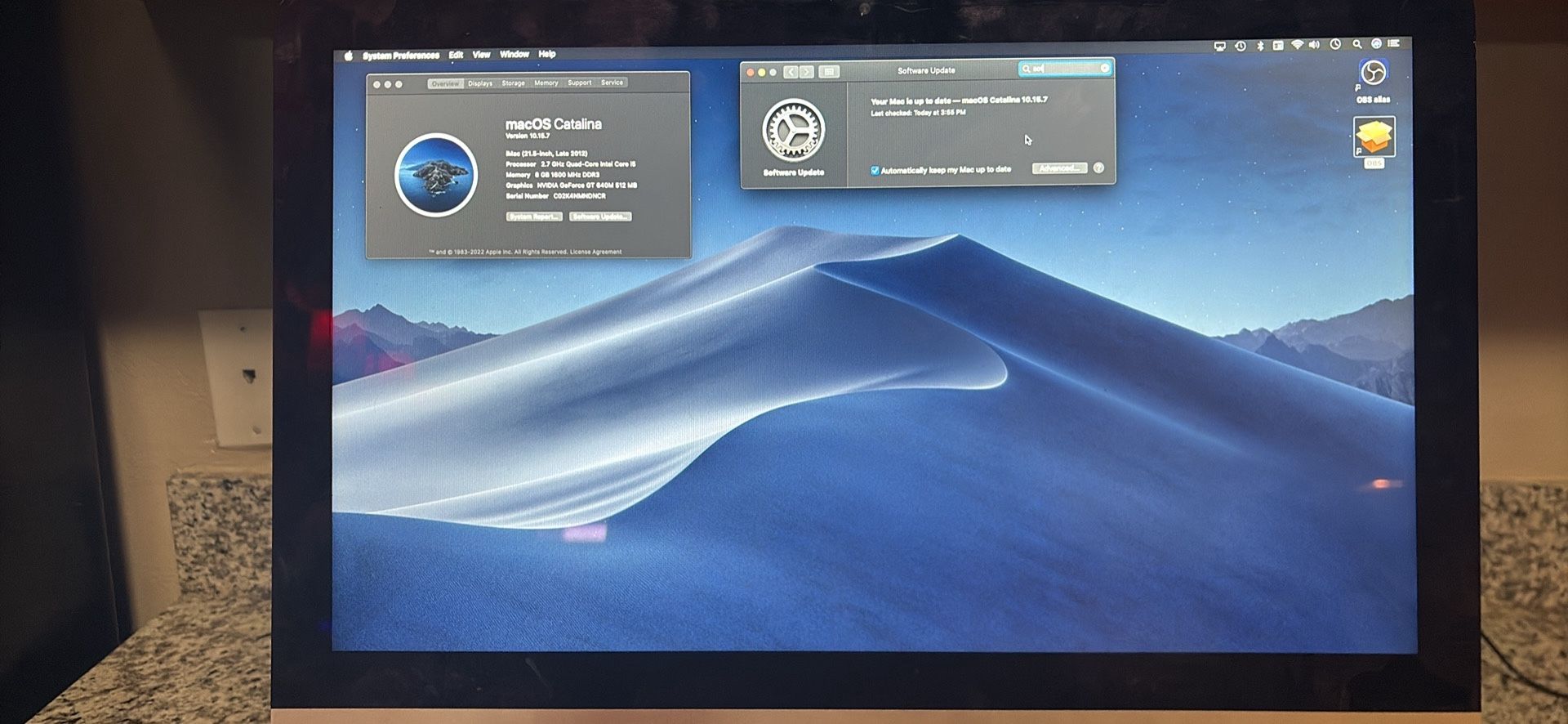Click the Advanced button in Software Update
1568x724 pixels.
pyautogui.click(x=1059, y=168)
